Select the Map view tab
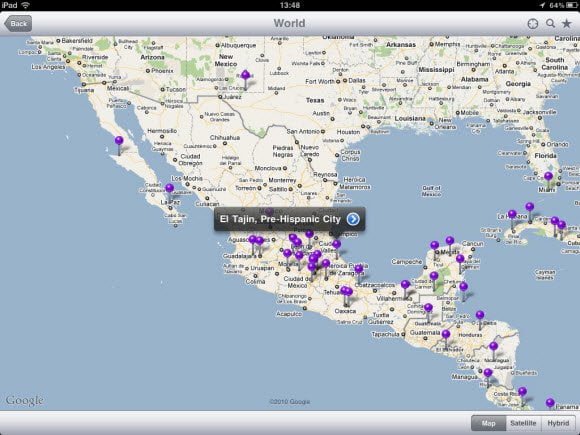Image resolution: width=580 pixels, height=435 pixels. coord(488,423)
